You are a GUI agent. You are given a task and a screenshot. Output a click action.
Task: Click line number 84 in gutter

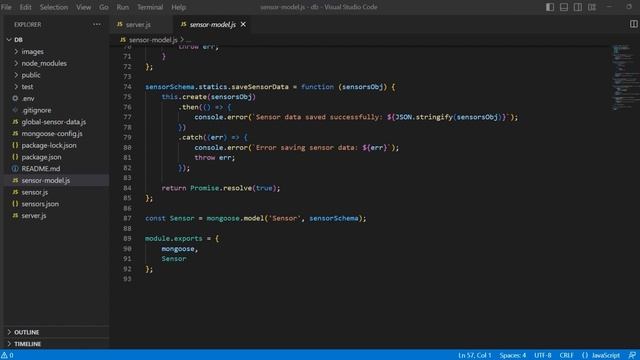tap(127, 188)
